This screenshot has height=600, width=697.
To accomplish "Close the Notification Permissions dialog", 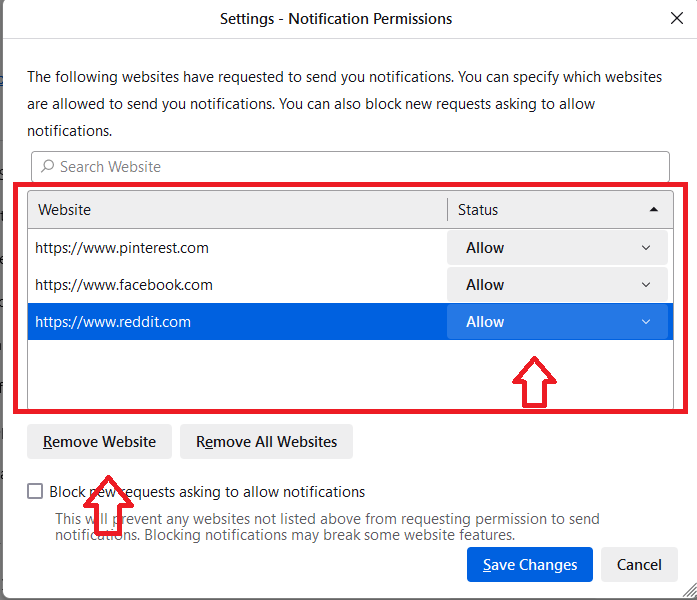I will tap(677, 19).
